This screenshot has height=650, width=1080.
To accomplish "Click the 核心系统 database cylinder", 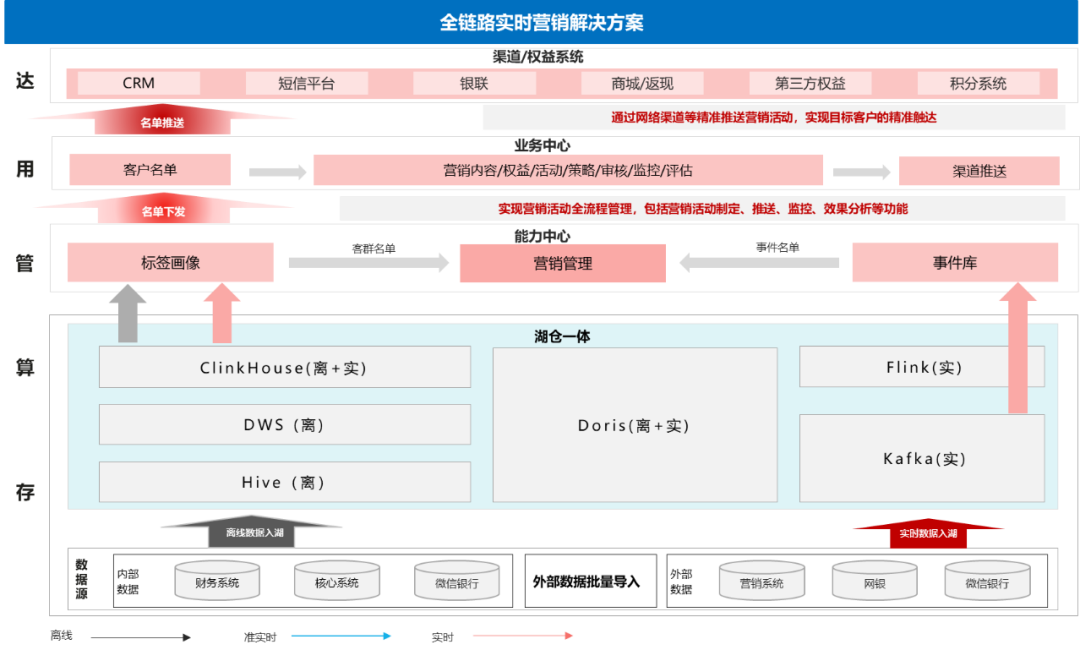I will click(x=337, y=580).
